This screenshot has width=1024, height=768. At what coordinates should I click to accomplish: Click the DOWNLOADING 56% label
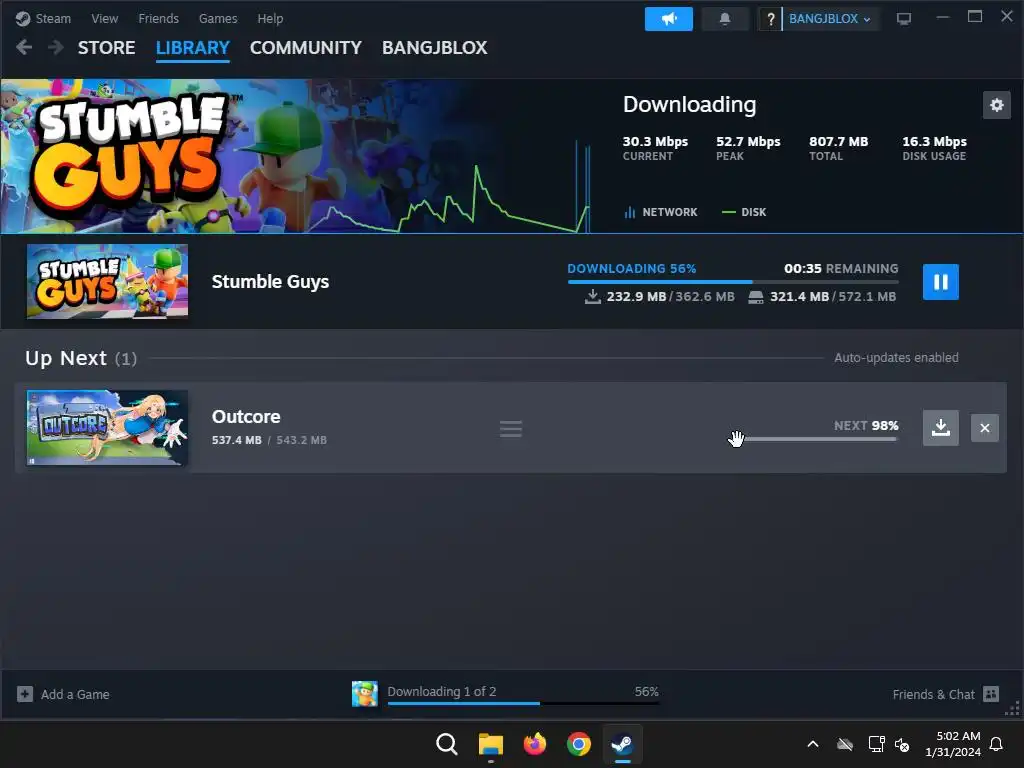tap(632, 268)
